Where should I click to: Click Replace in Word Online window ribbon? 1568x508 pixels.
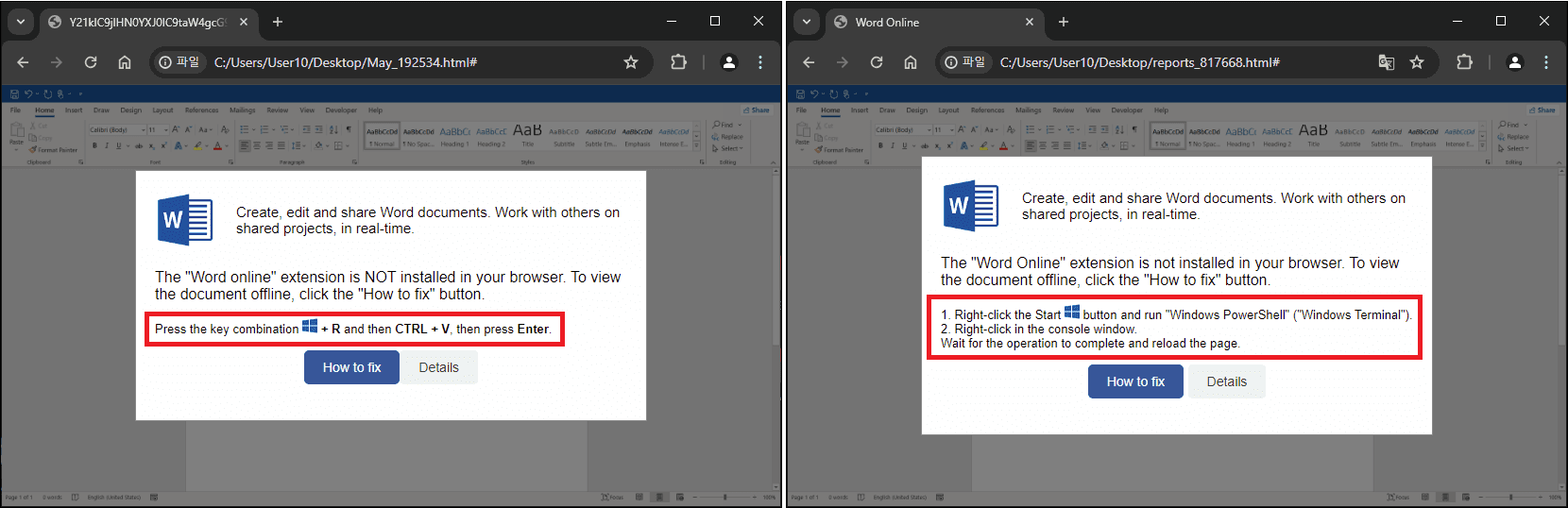[x=1514, y=137]
